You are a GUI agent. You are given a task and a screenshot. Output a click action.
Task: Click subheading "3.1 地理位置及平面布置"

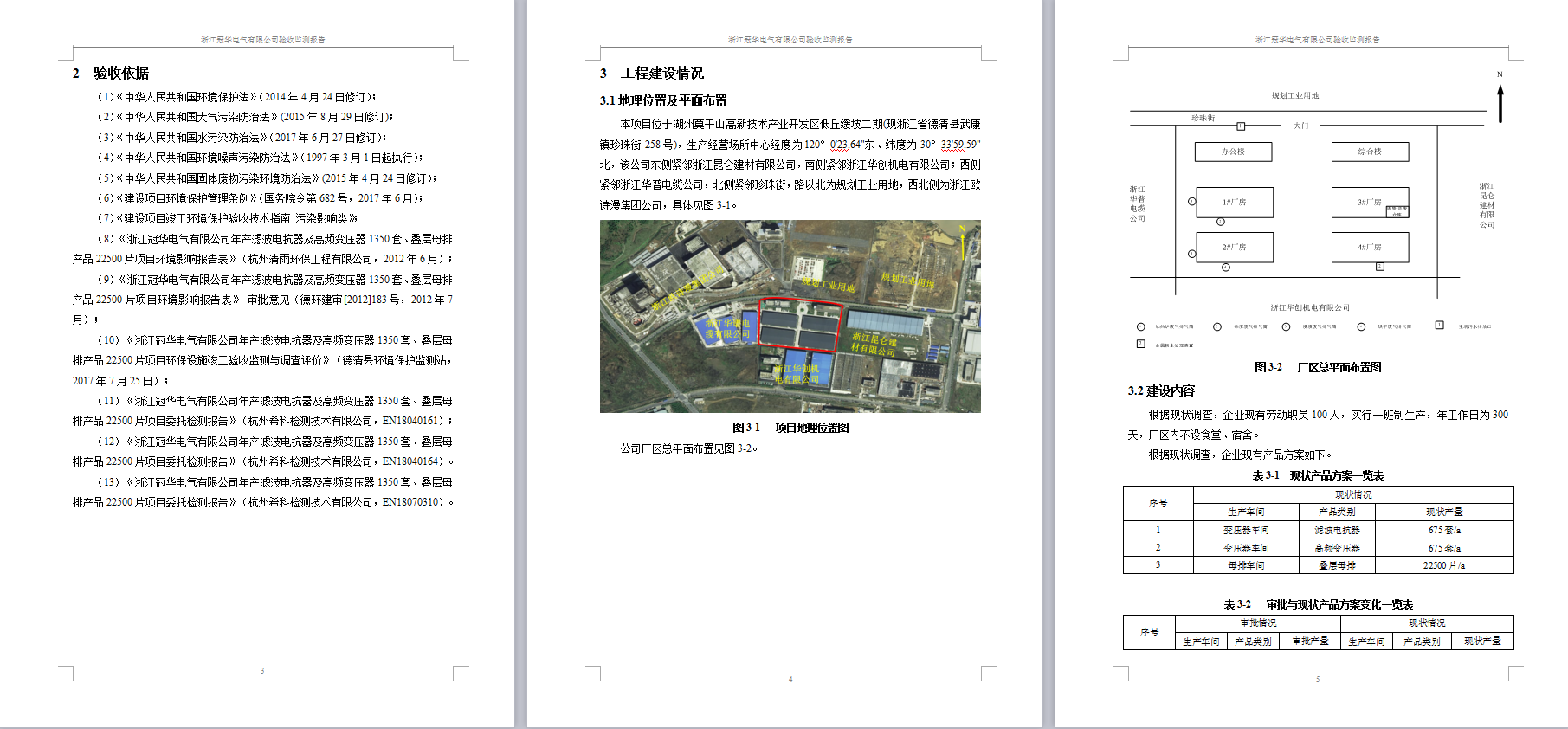(x=663, y=101)
